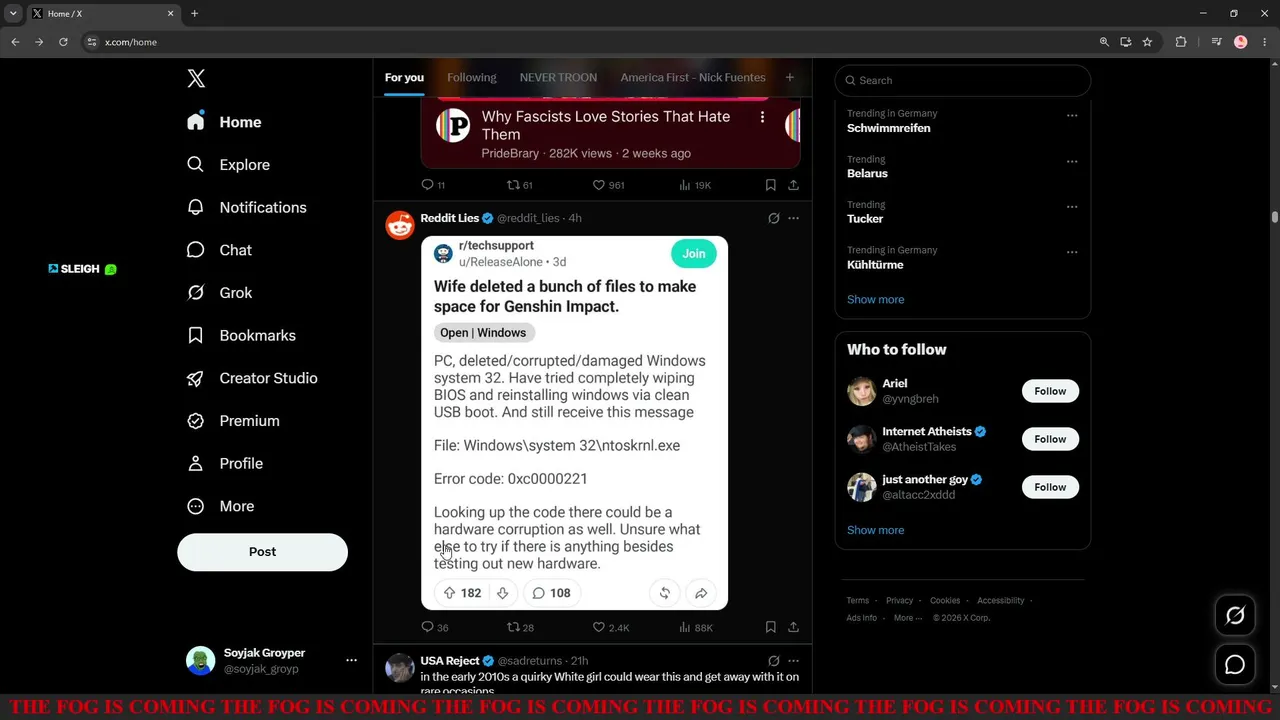Repost the Reddit Lies post

(520, 628)
